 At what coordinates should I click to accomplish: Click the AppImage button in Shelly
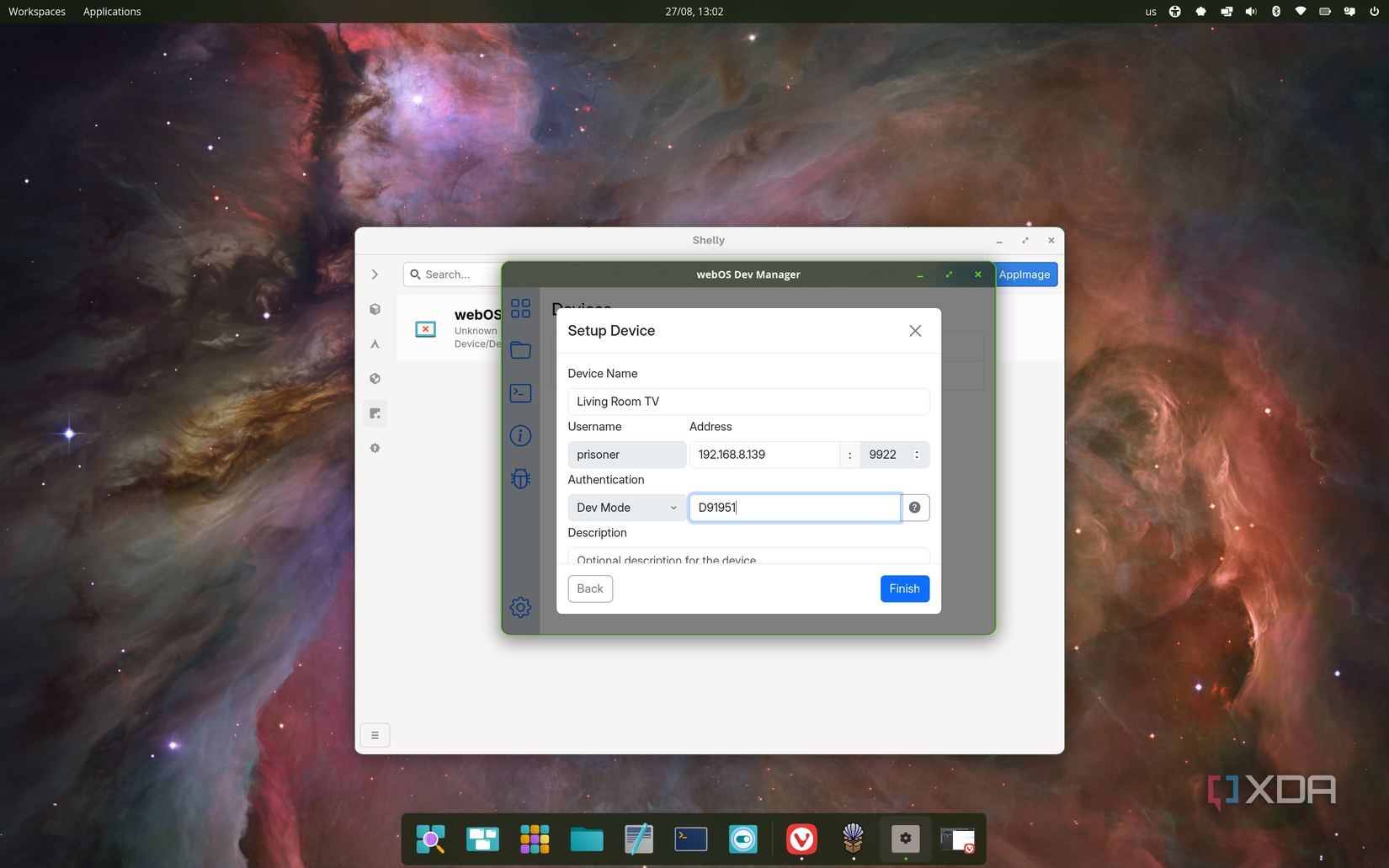1024,274
